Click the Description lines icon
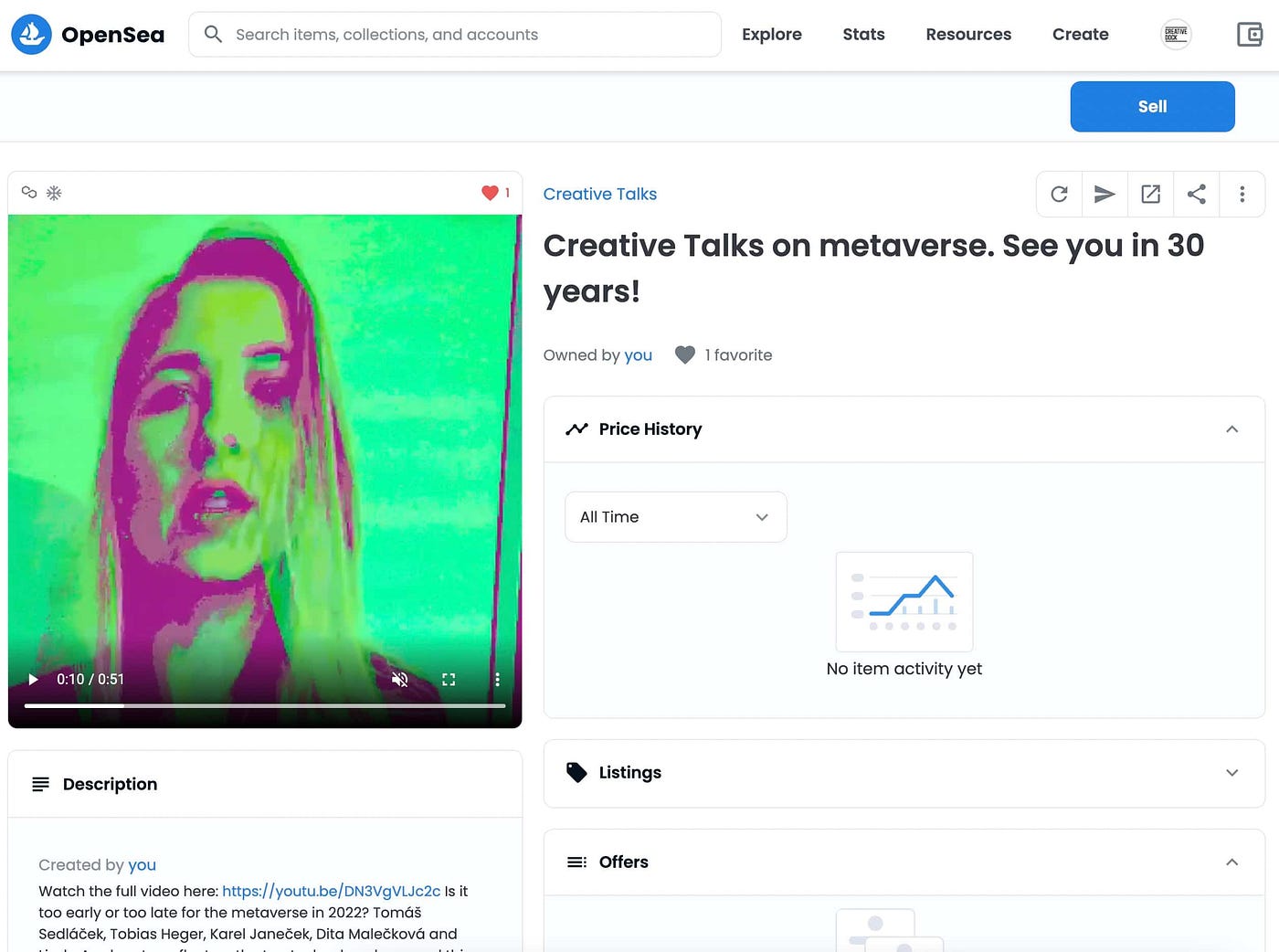Screen dimensions: 1279x952 pos(40,784)
